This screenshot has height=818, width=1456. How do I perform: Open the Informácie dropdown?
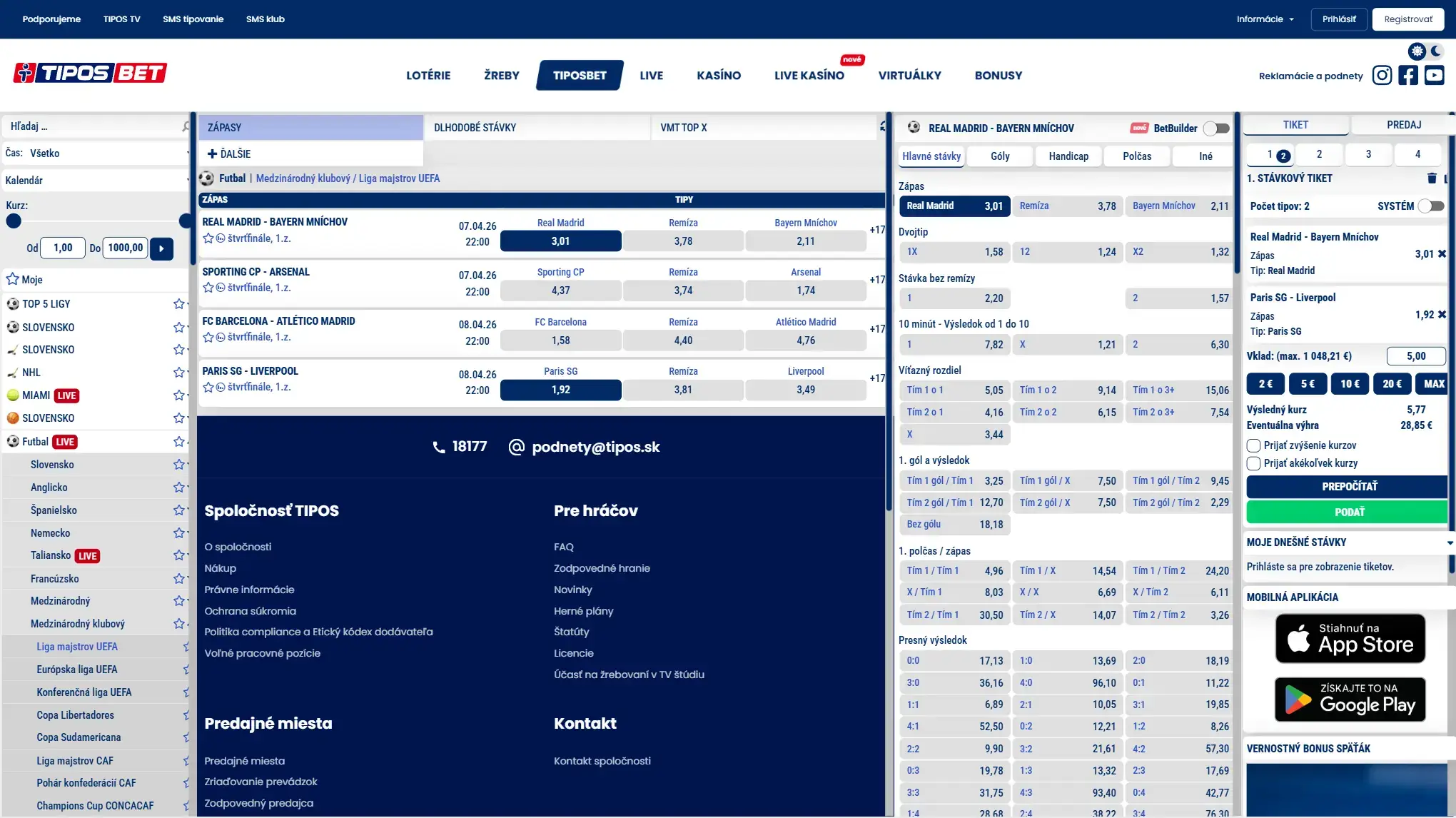(1265, 19)
